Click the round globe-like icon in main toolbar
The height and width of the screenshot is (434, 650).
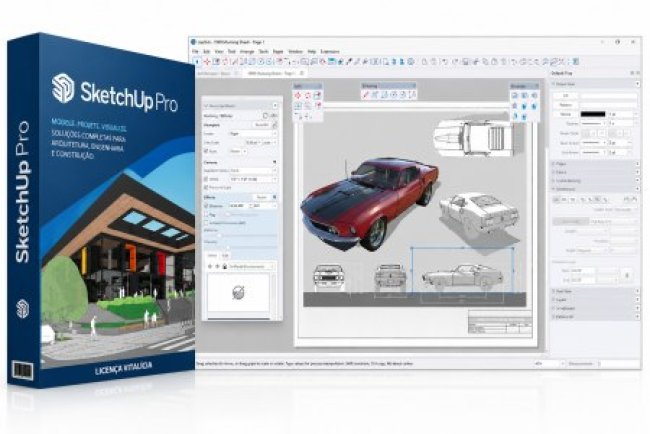pos(411,62)
